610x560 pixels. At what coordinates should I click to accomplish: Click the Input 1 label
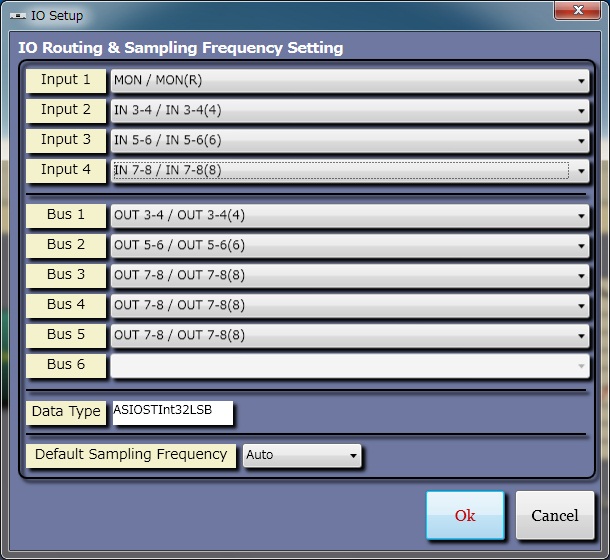point(66,80)
